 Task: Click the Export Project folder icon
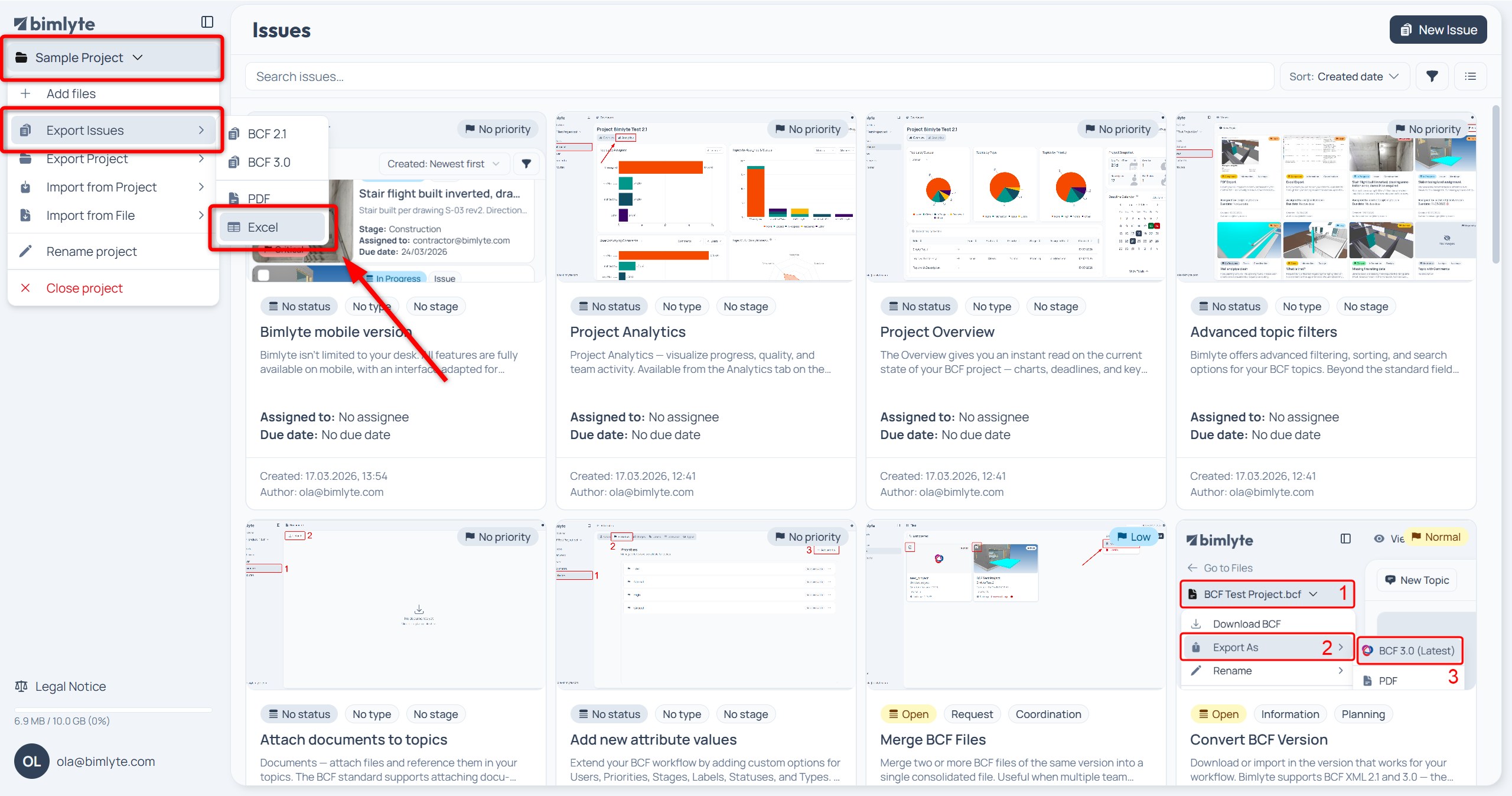[25, 158]
